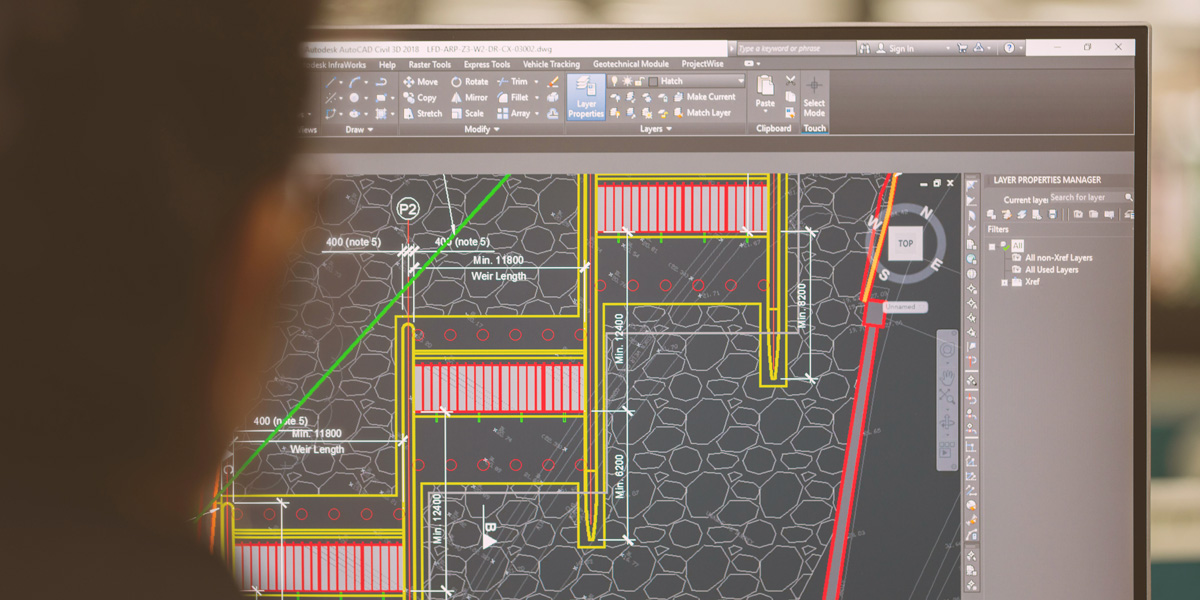
Task: Open the Unnamed coordinate system dropdown
Action: [905, 306]
